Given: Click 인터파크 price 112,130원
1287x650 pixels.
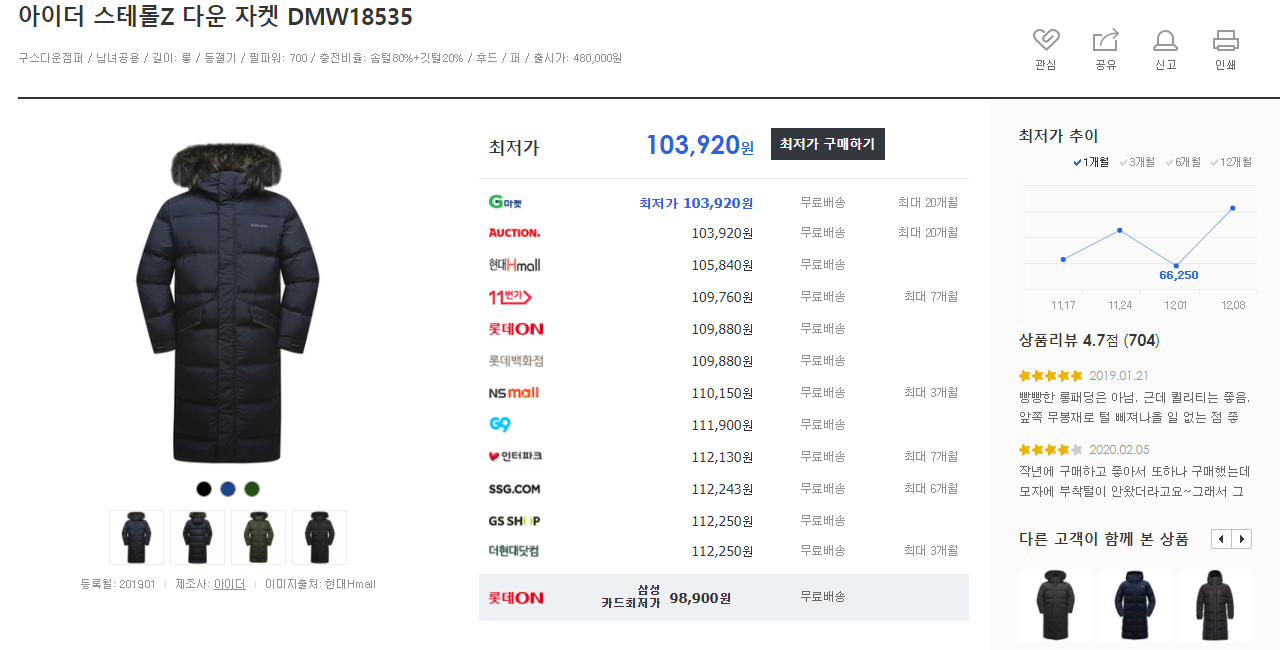Looking at the screenshot, I should pos(722,457).
